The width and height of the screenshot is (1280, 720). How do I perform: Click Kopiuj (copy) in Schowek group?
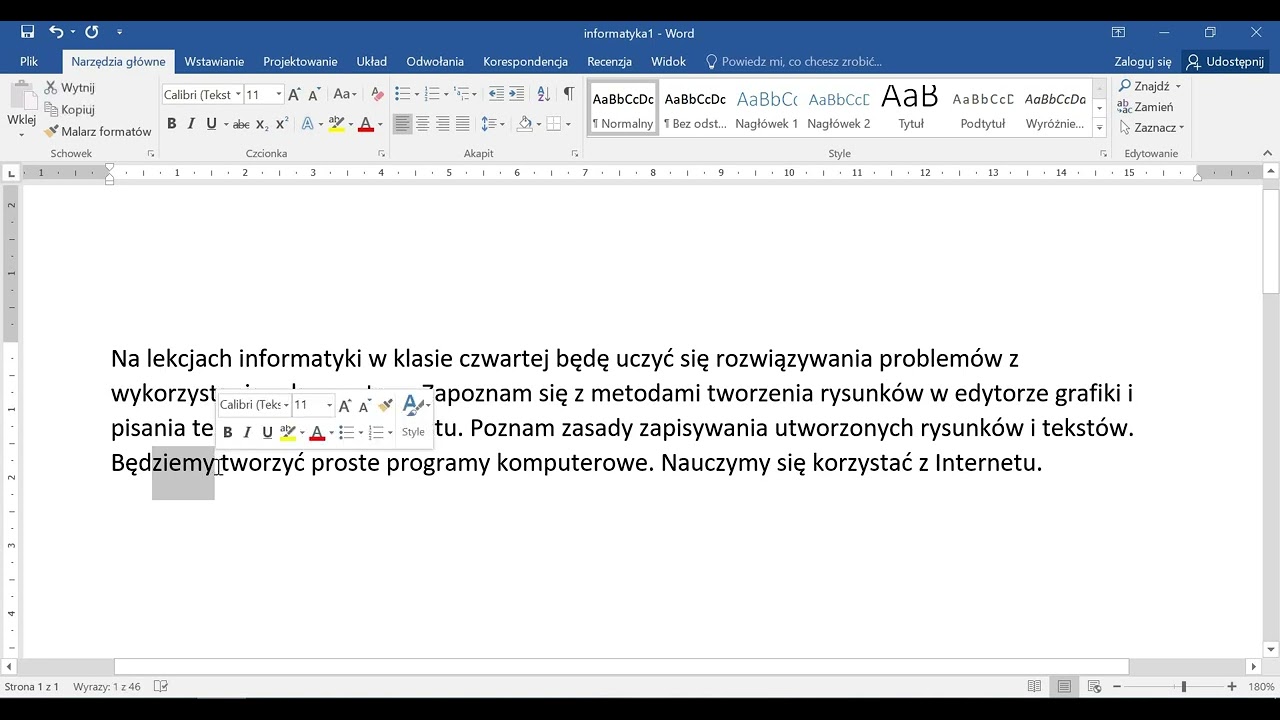69,110
